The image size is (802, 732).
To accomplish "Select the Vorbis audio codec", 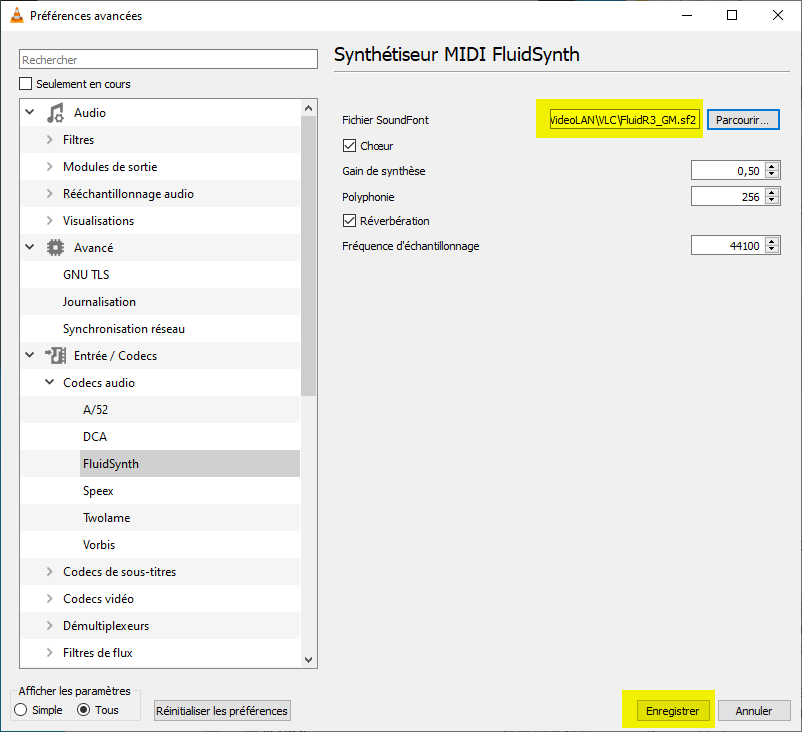I will pyautogui.click(x=99, y=545).
